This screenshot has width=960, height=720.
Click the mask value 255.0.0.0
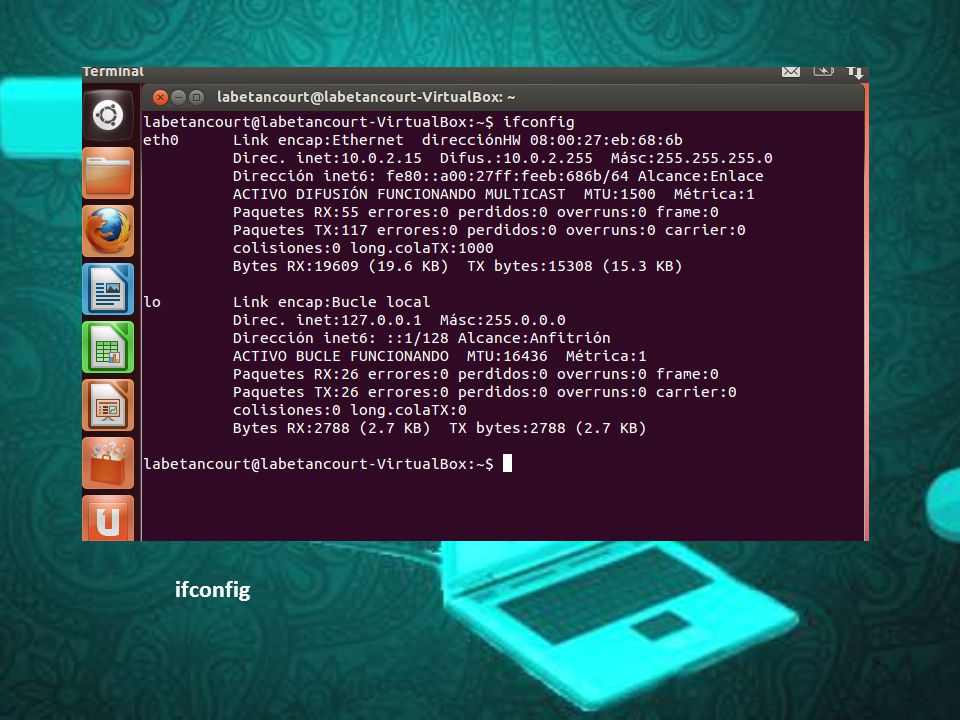point(525,320)
